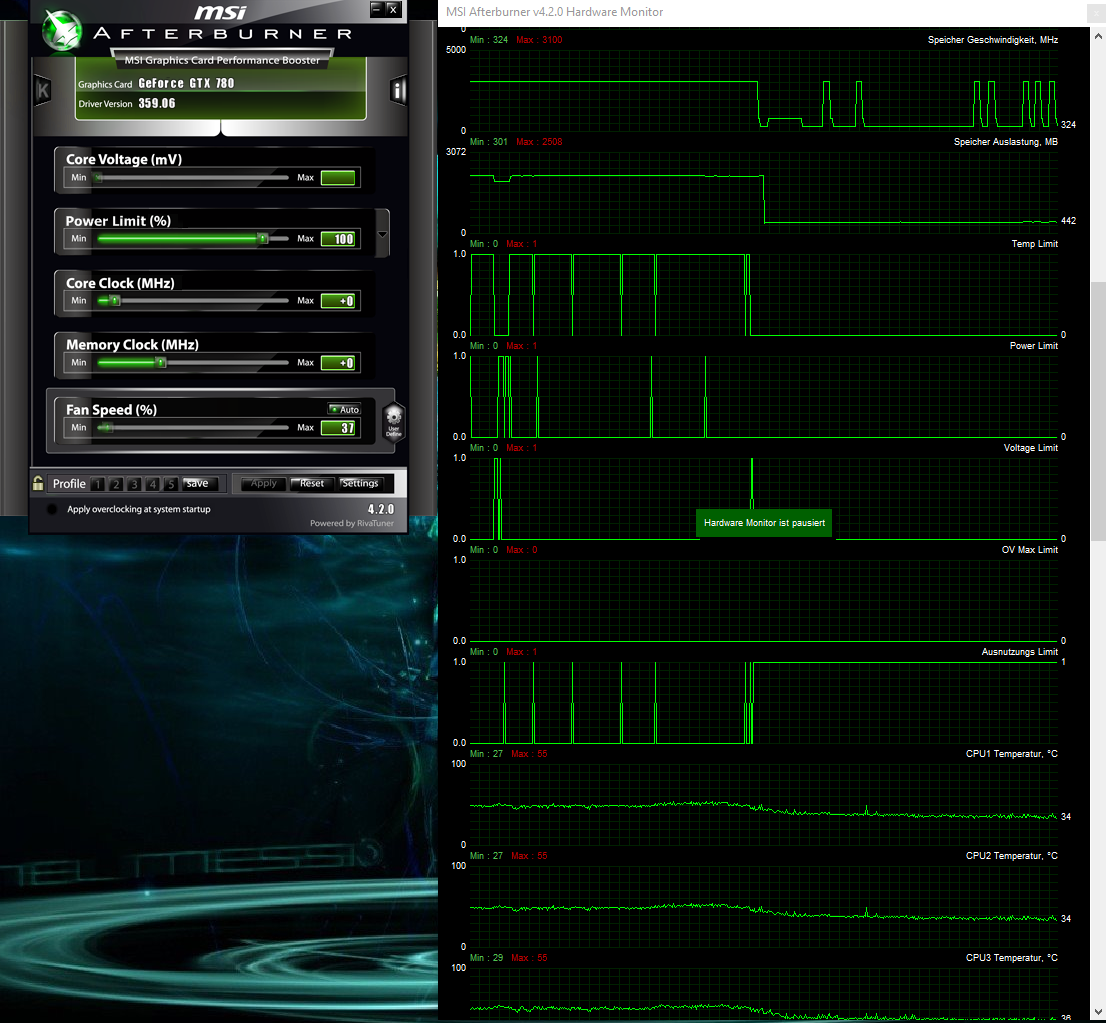
Task: Click the Fan Speed value field showing 37
Action: (x=338, y=428)
